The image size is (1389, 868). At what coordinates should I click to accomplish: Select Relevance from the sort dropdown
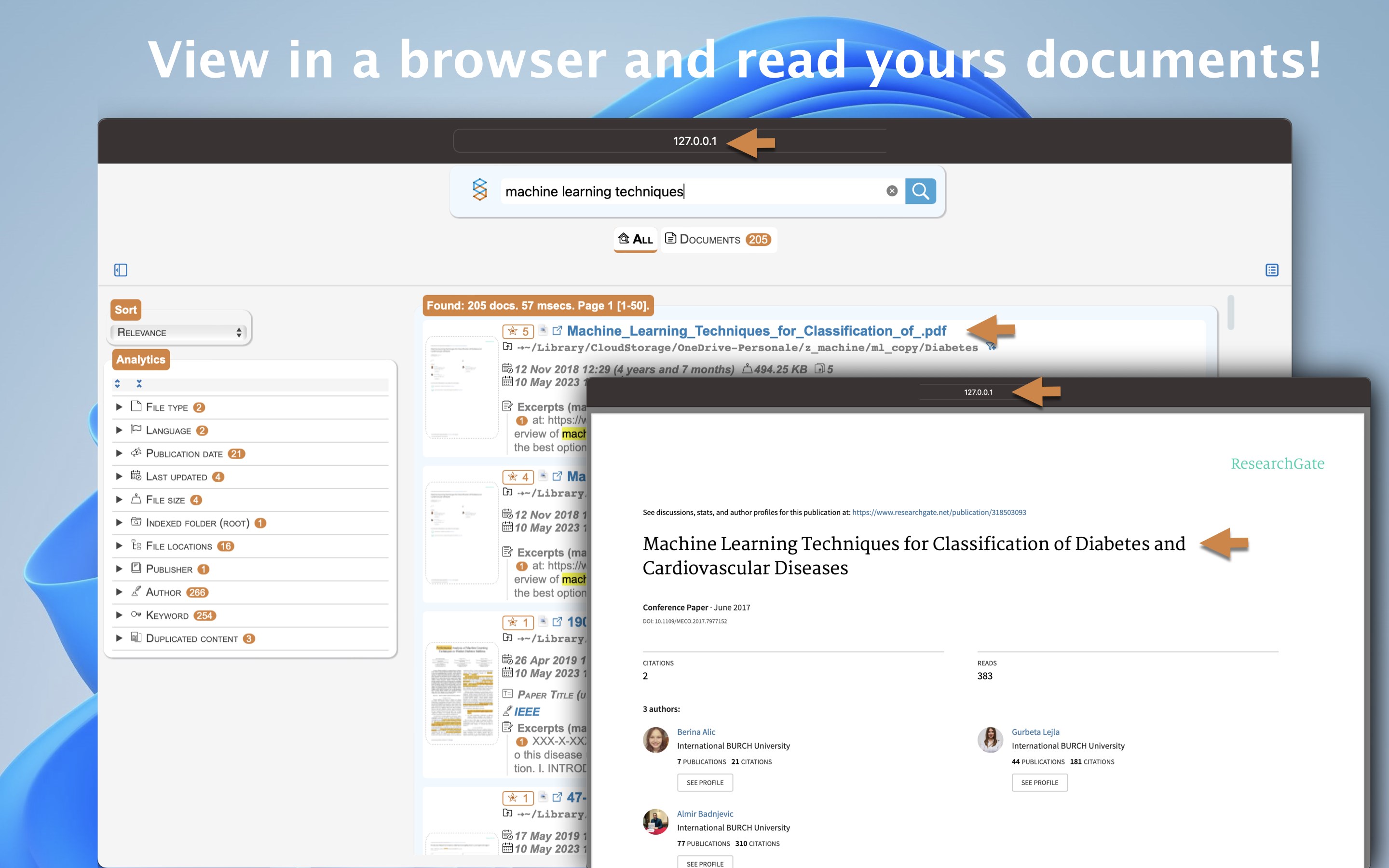click(x=178, y=332)
